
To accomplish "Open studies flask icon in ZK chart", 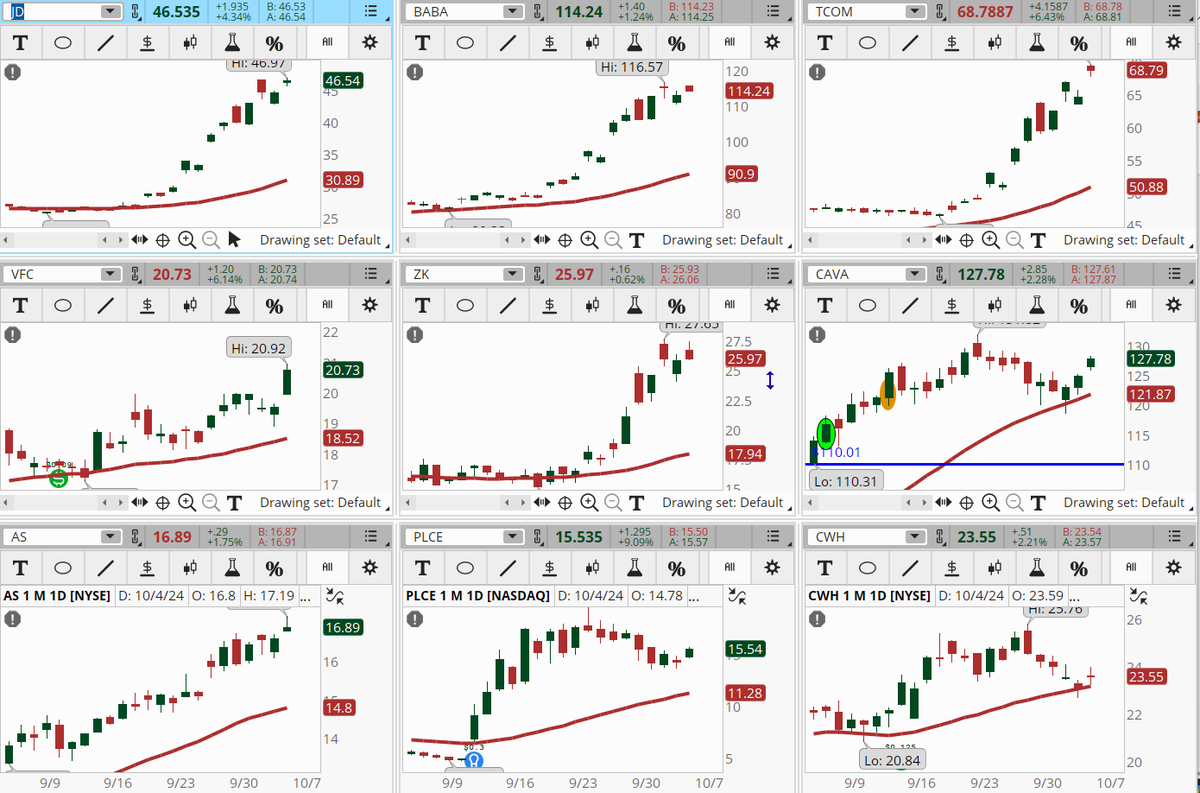I will click(x=634, y=305).
